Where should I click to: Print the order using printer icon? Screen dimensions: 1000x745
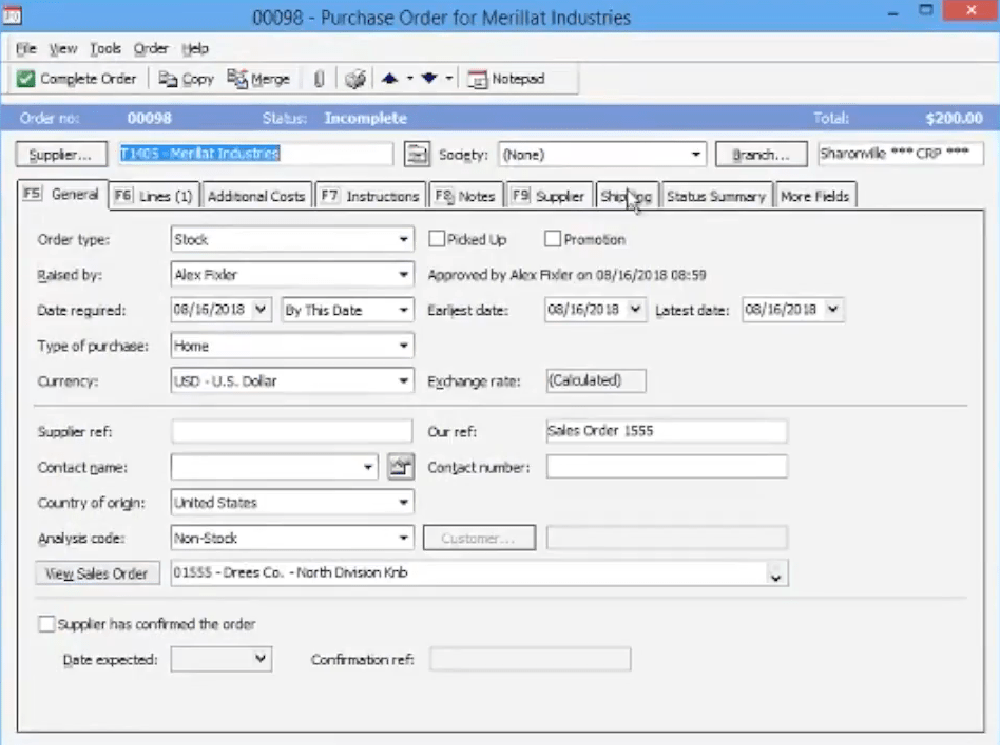coord(356,79)
